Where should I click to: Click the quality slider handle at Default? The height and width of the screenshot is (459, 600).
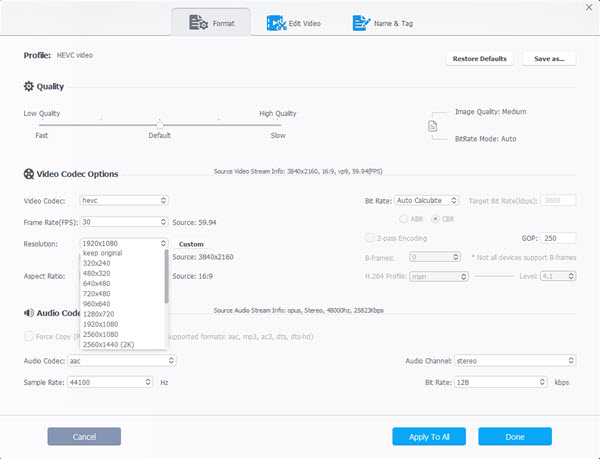tap(160, 124)
